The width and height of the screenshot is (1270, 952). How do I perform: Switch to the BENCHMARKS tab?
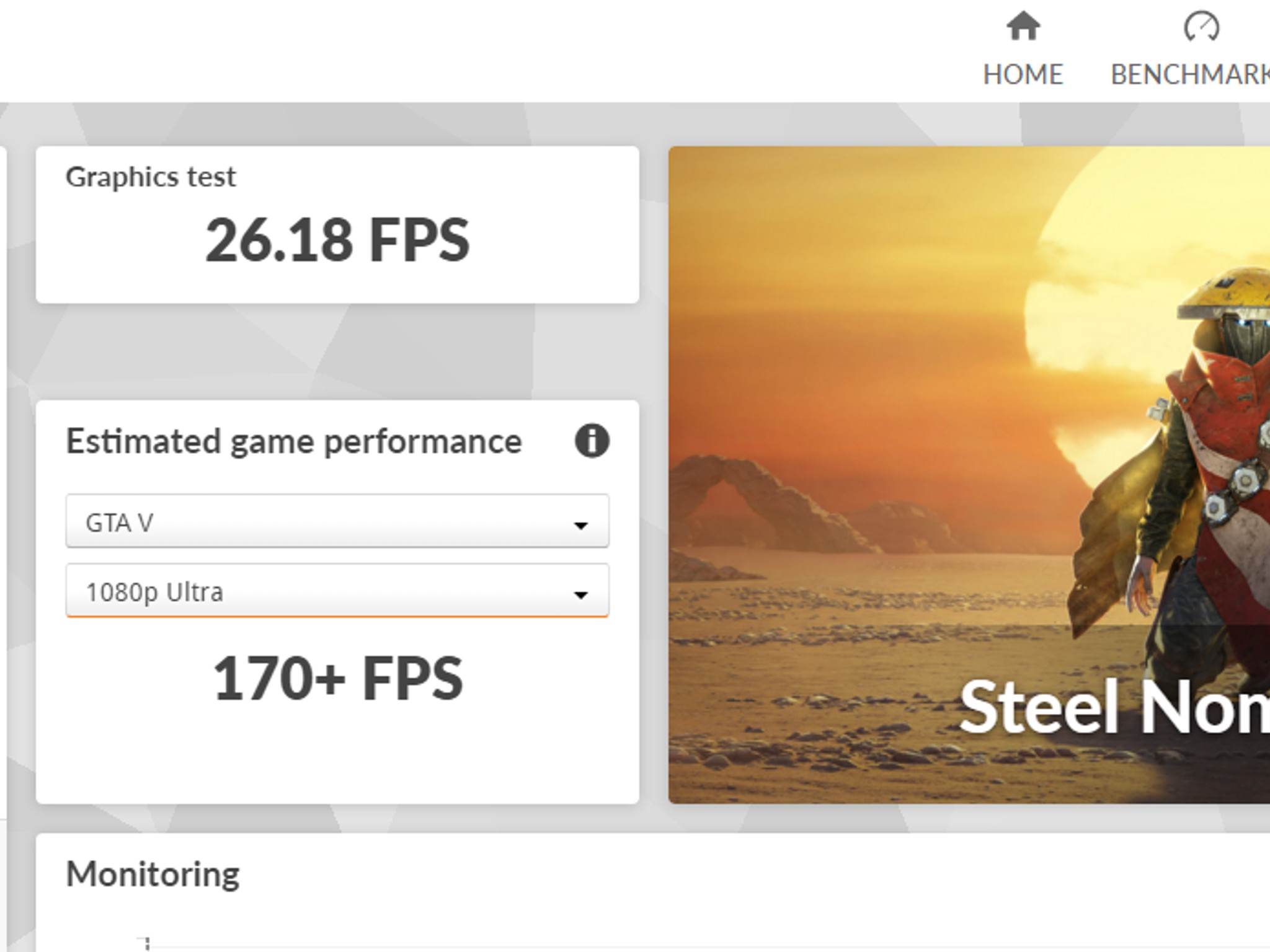[x=1190, y=75]
